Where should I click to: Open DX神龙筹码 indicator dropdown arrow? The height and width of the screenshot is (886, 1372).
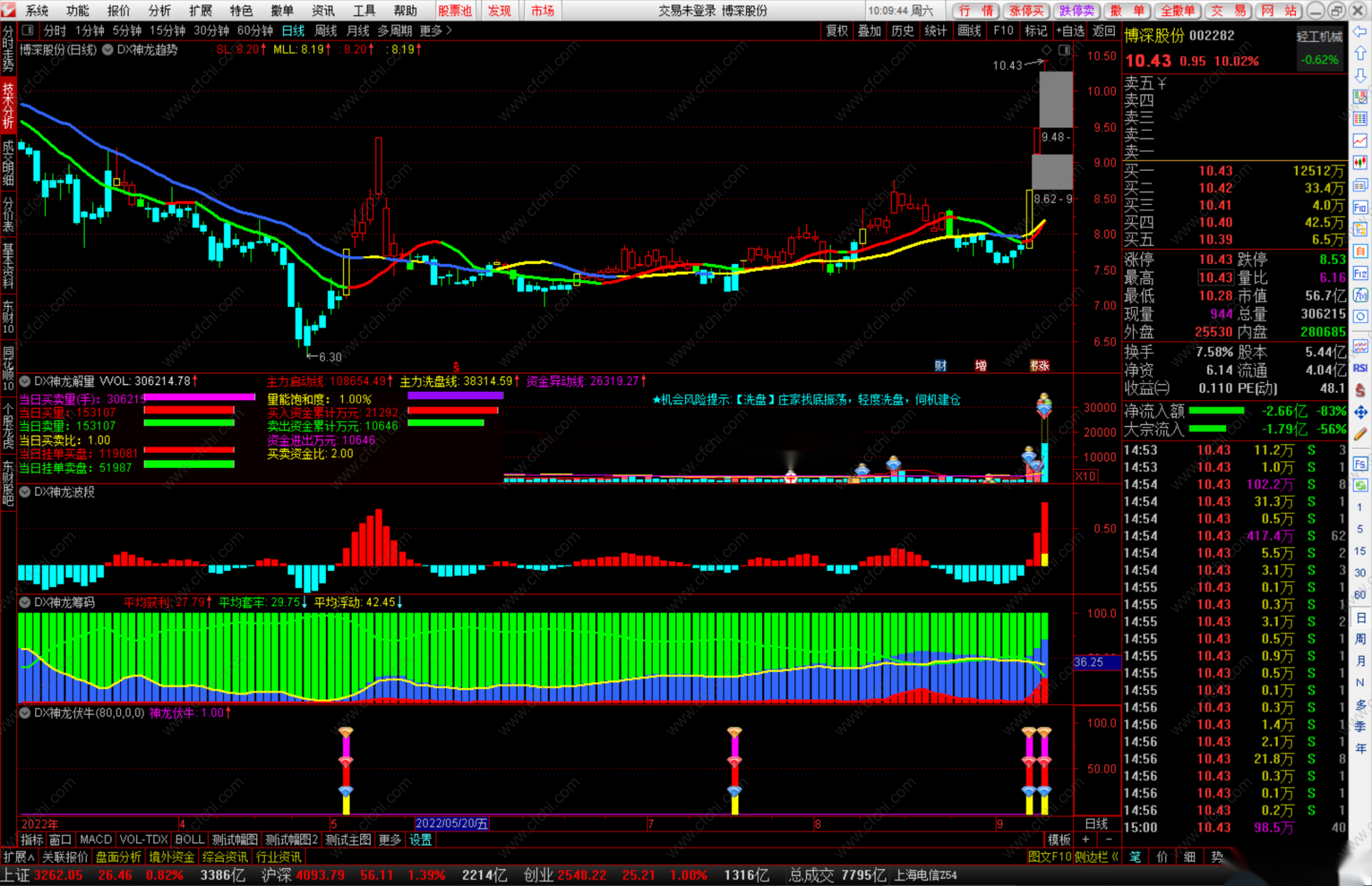(x=25, y=603)
